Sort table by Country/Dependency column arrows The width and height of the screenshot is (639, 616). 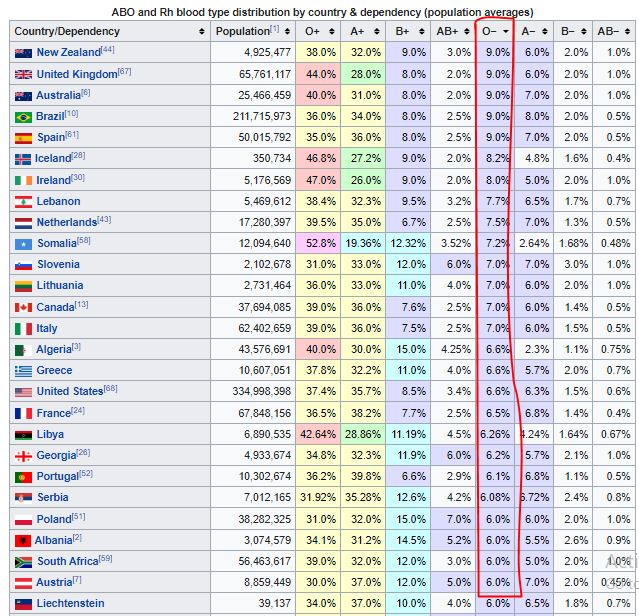coord(202,31)
